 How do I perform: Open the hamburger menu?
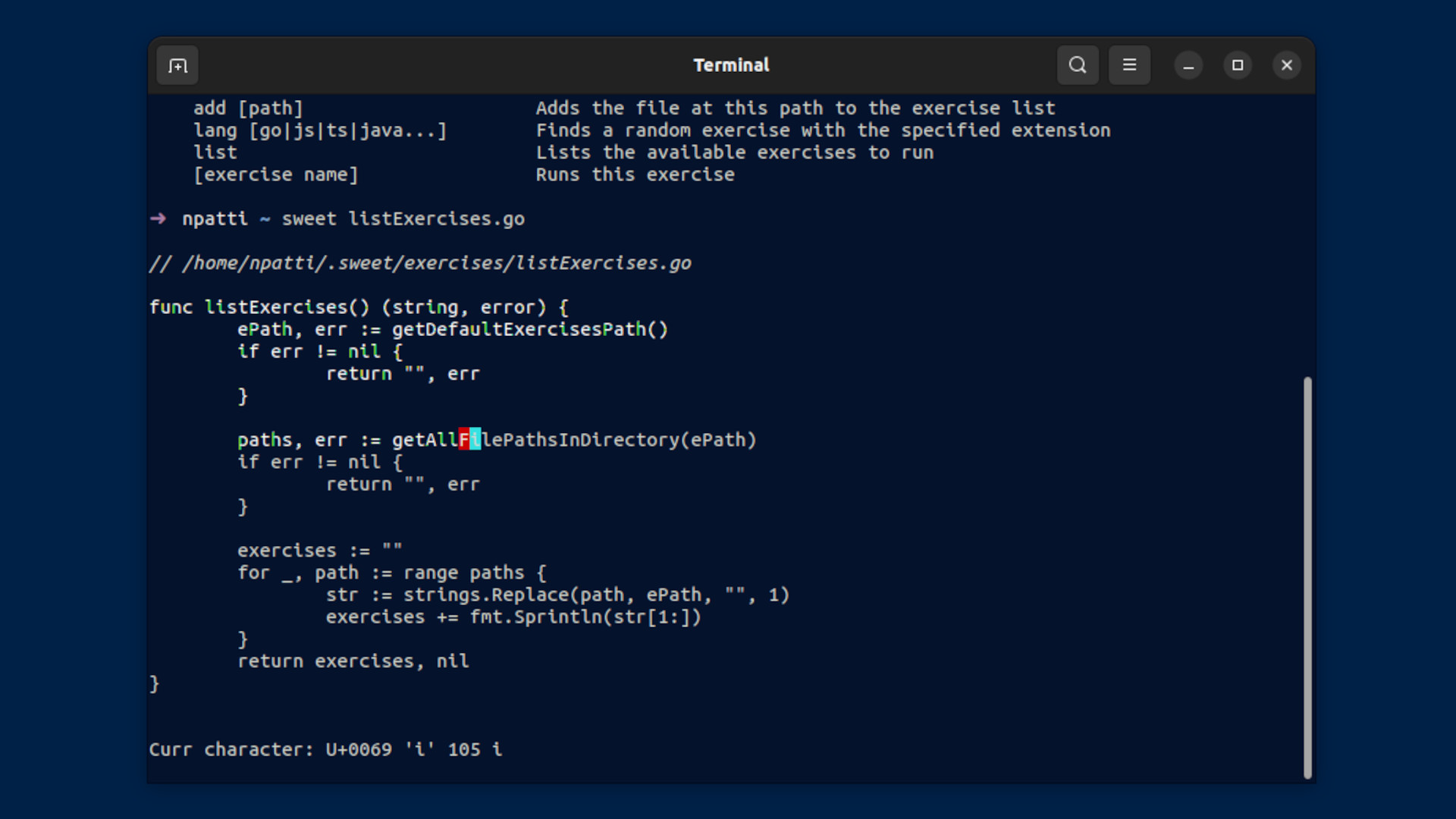pyautogui.click(x=1129, y=65)
